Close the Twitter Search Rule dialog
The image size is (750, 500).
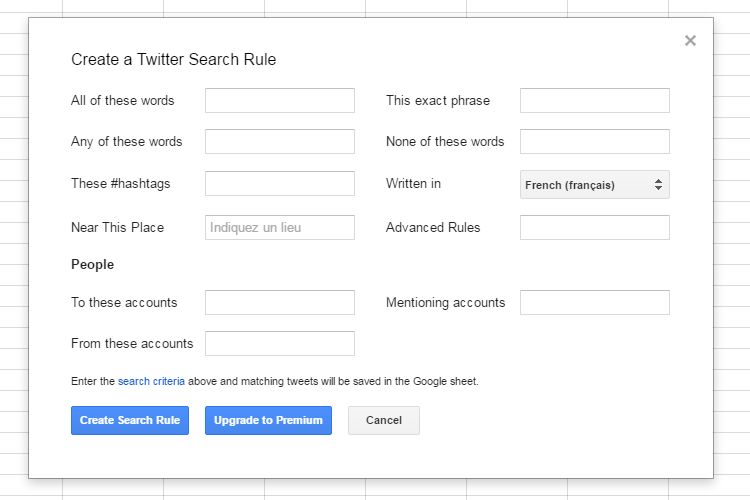[x=690, y=41]
